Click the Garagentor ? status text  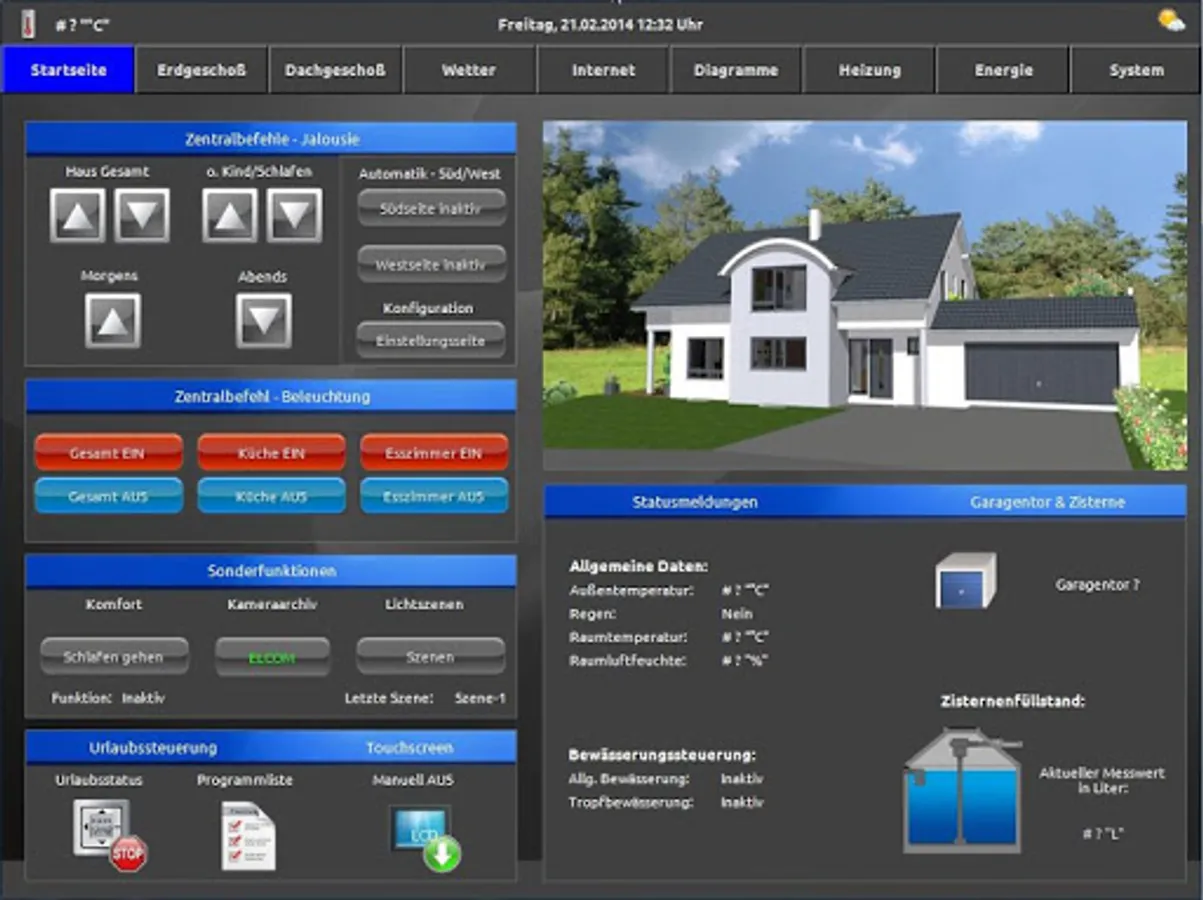point(1097,584)
